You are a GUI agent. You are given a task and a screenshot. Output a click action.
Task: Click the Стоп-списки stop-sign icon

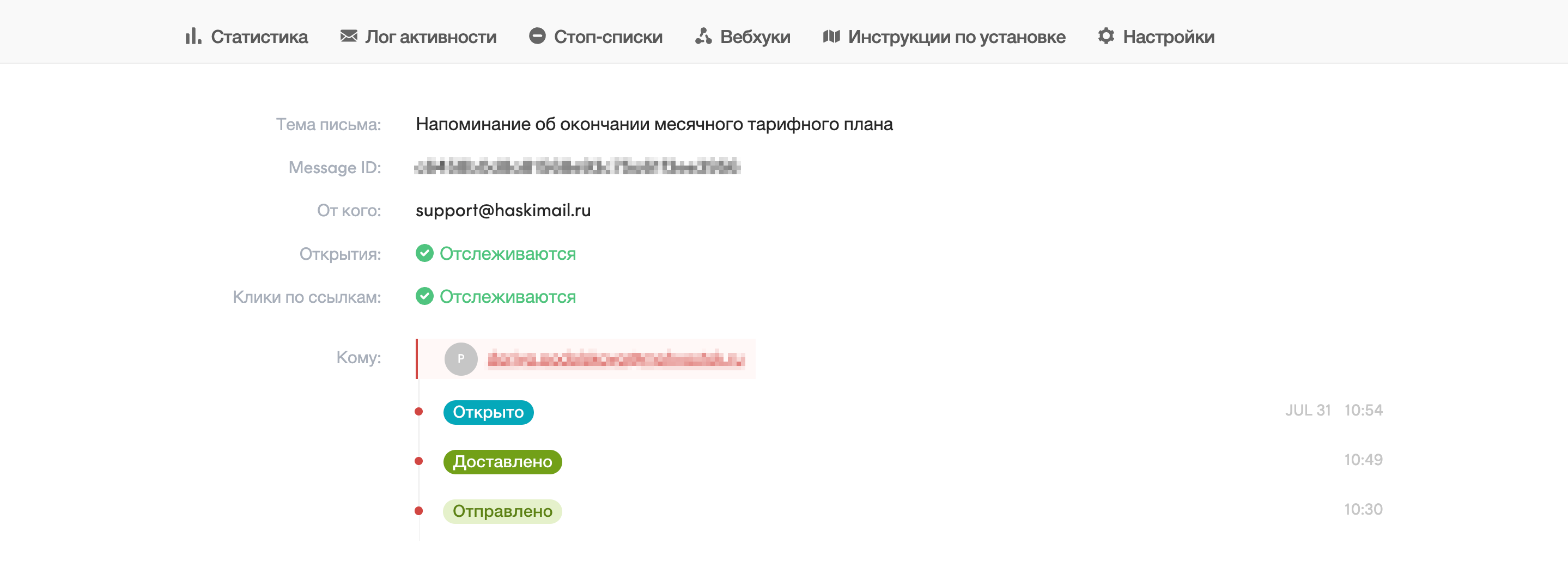[x=537, y=36]
